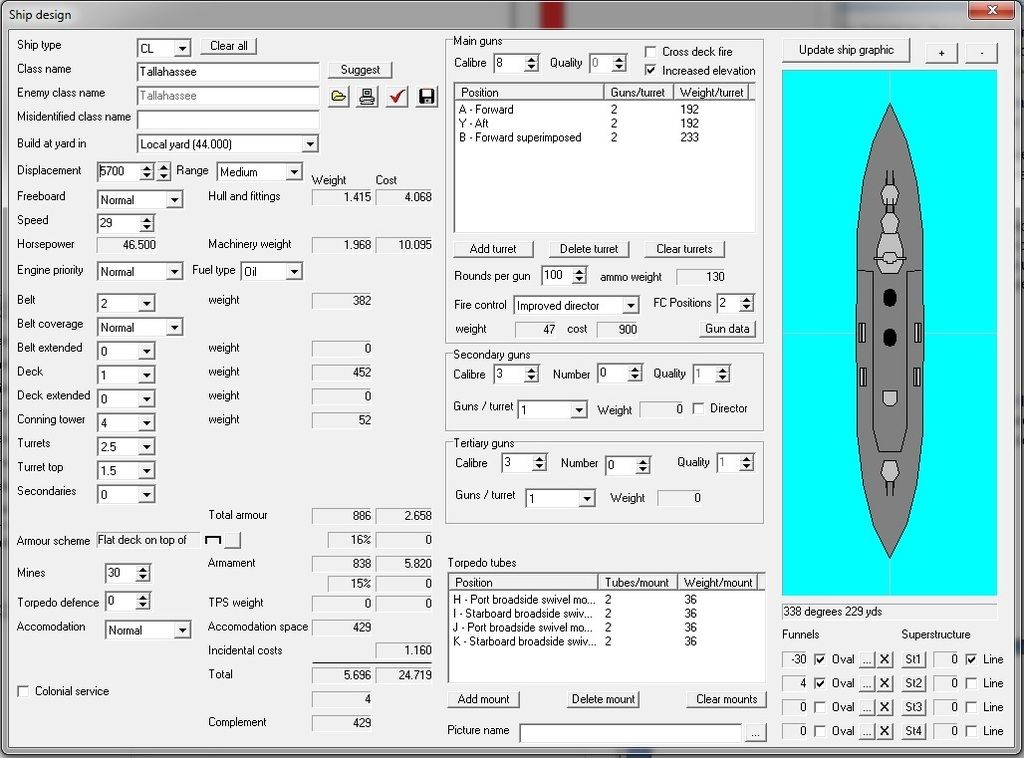Increase Rounds per gun with the spinner
The image size is (1024, 758).
click(x=579, y=272)
